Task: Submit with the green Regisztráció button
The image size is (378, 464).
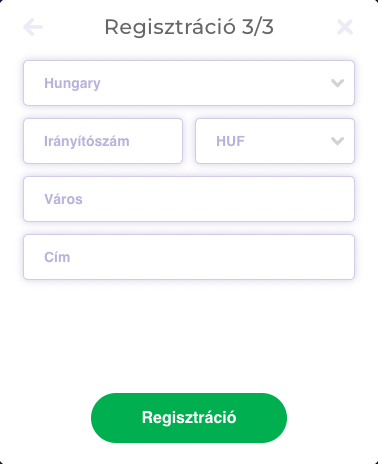Action: click(x=189, y=418)
